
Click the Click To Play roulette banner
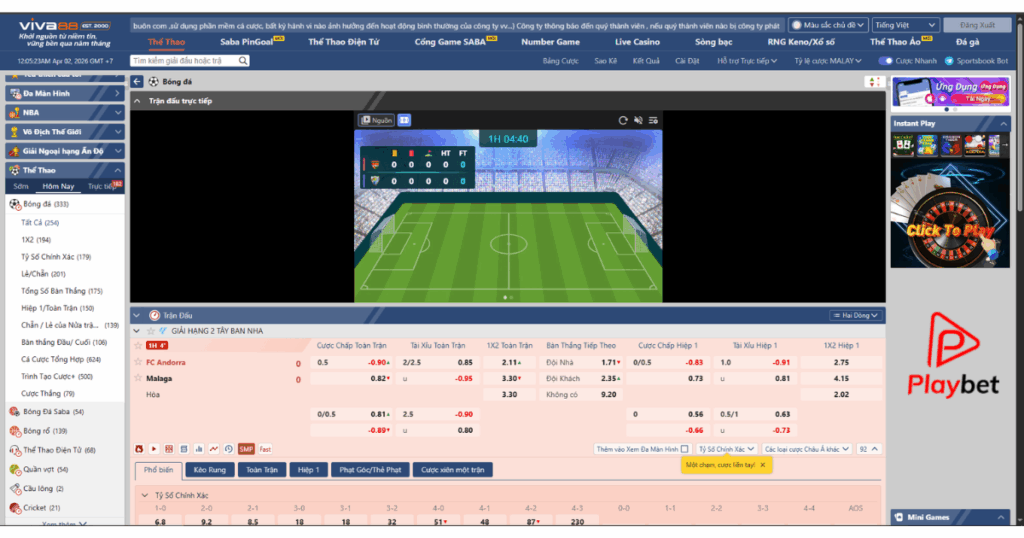coord(950,215)
